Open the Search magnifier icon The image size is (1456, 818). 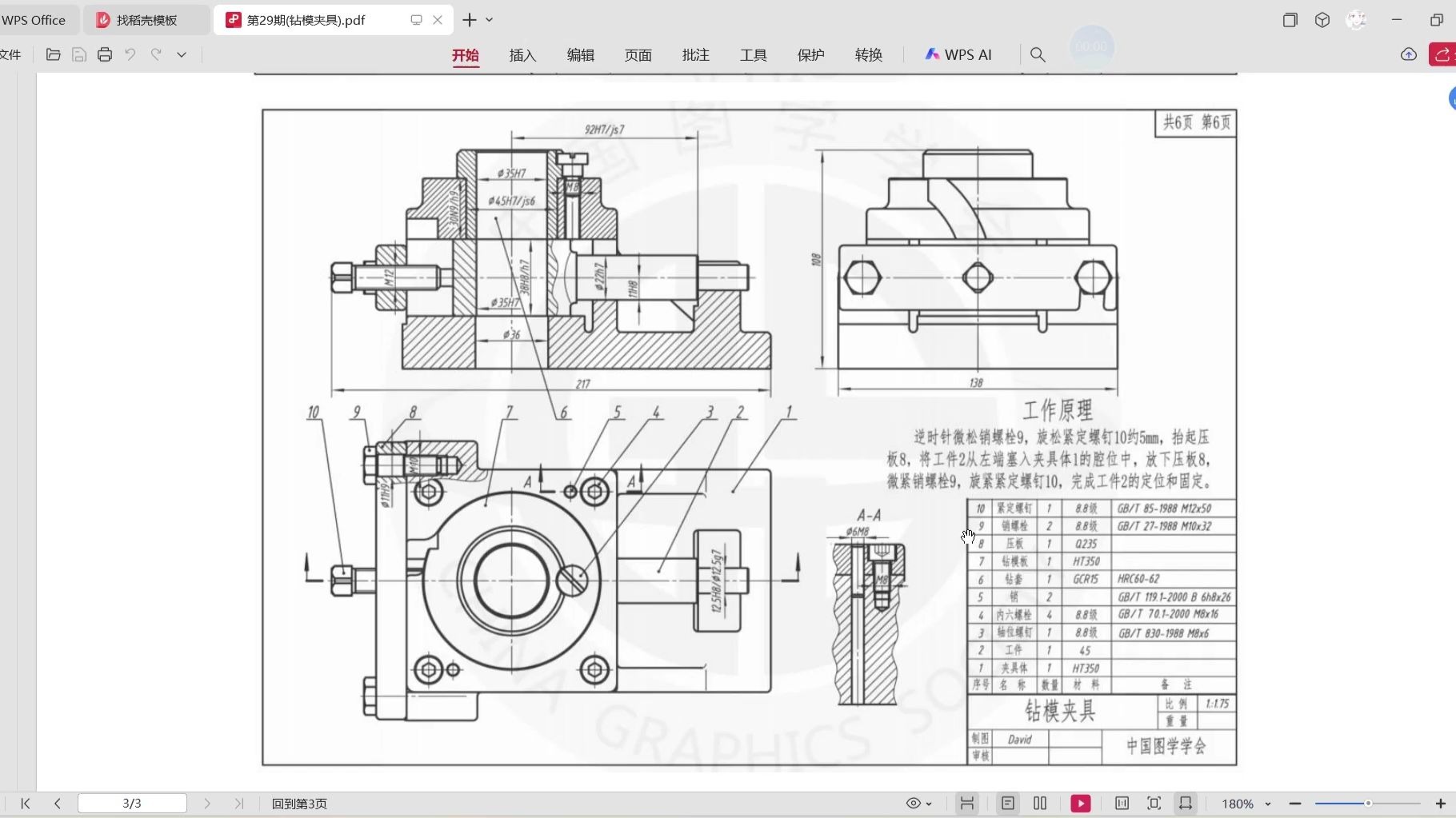point(1038,54)
